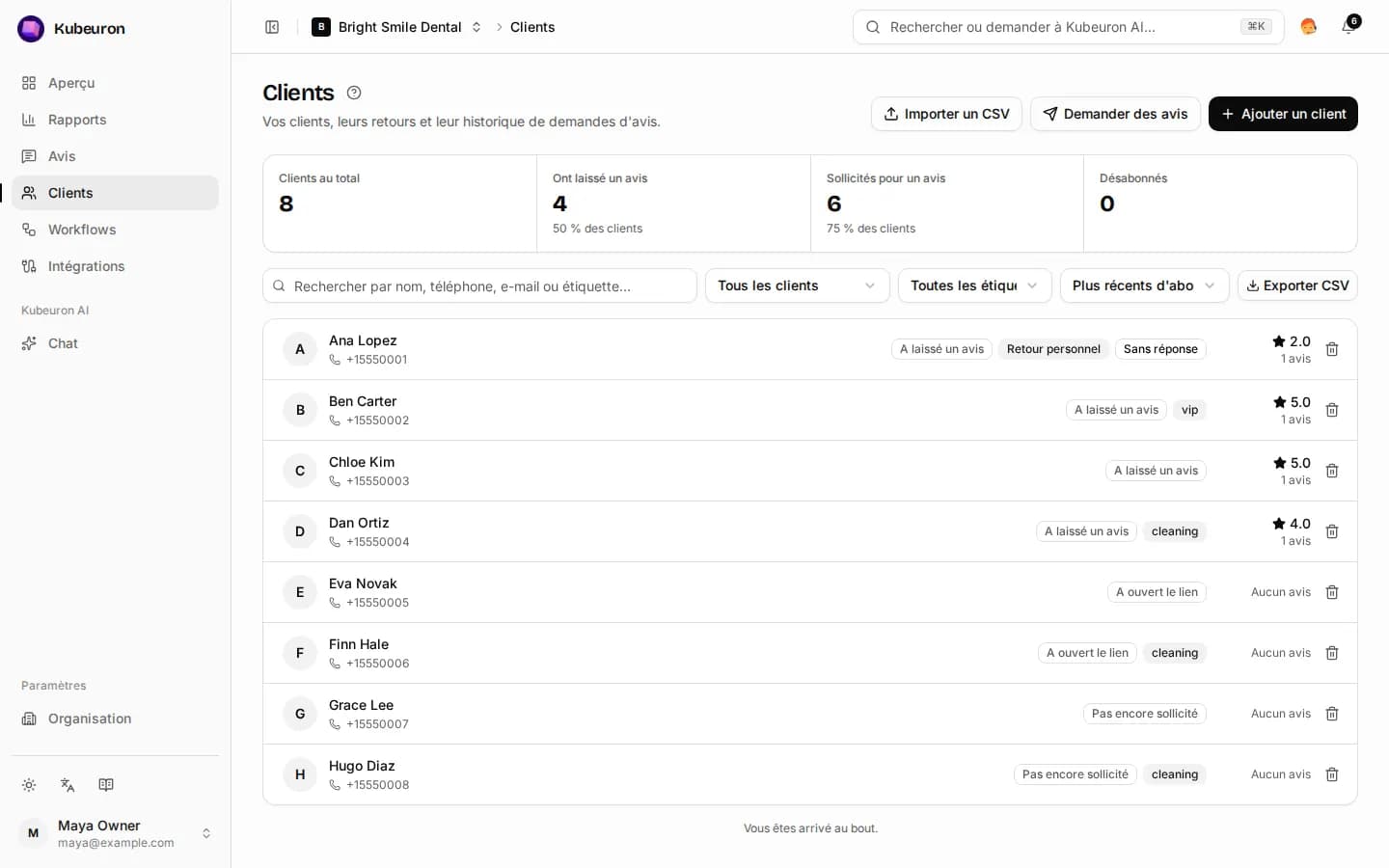Delete Finn Hale via trash icon
This screenshot has height=868, width=1389.
1332,653
